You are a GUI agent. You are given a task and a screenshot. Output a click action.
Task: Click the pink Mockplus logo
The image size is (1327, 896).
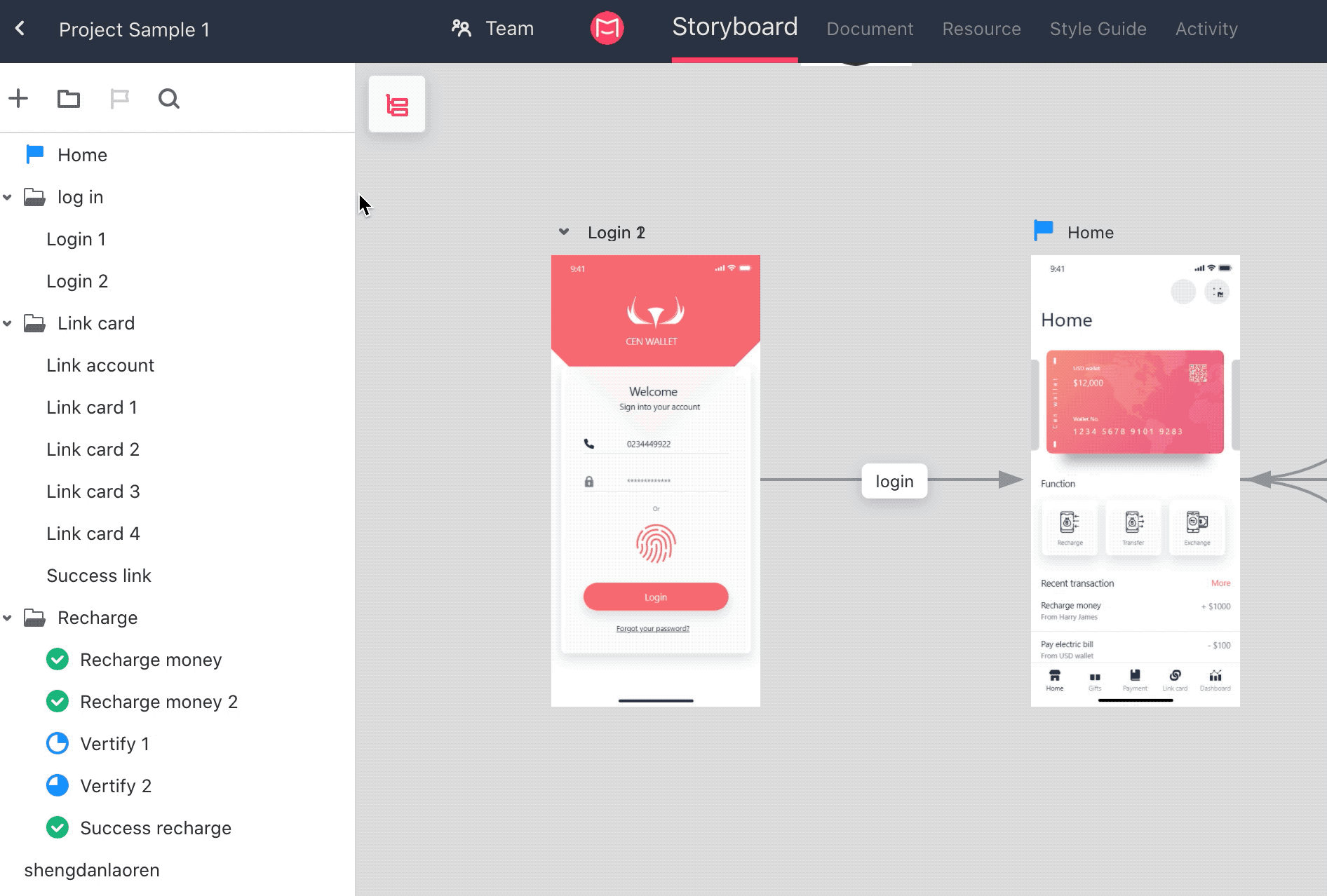(x=607, y=28)
